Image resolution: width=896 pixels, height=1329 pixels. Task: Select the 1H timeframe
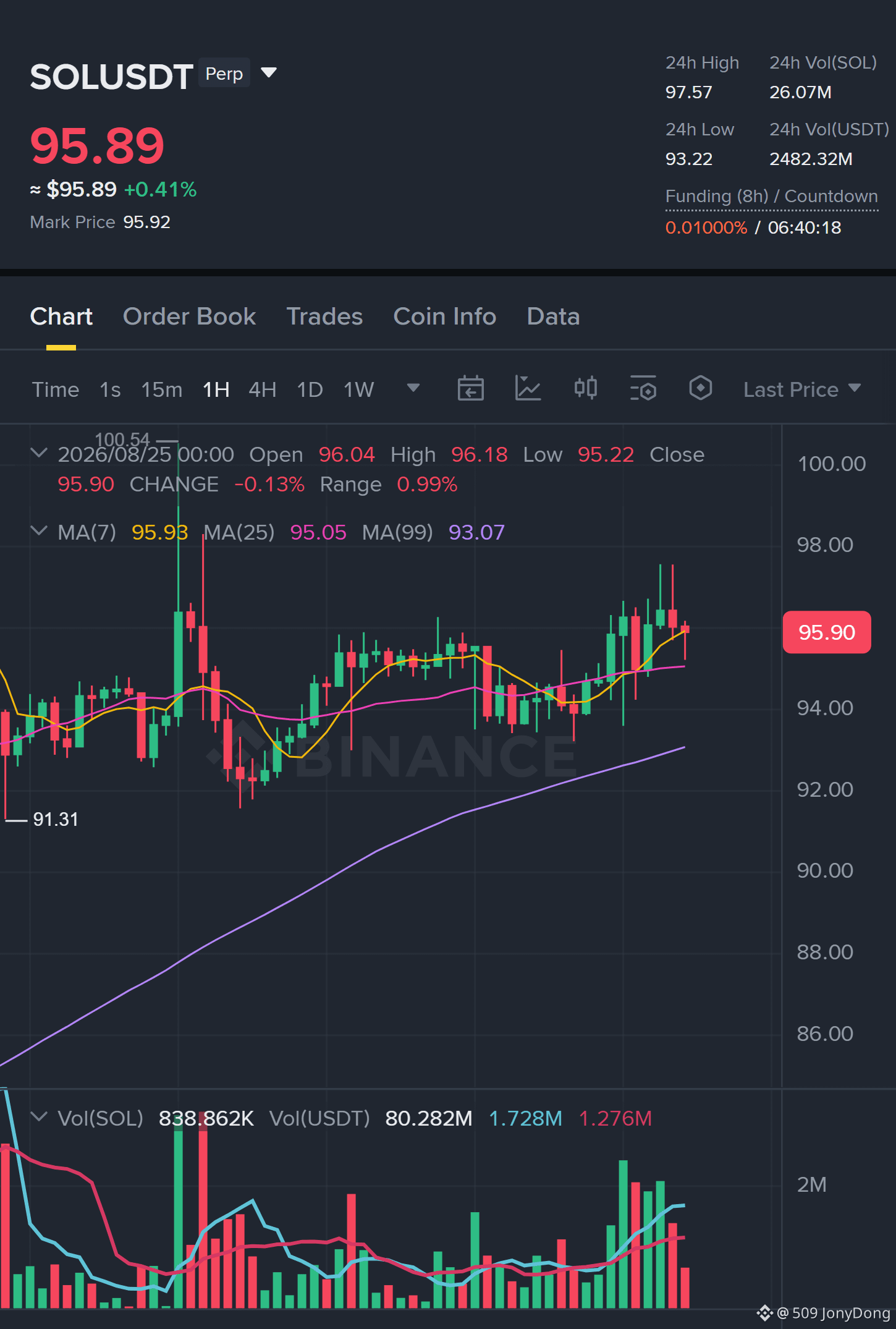click(x=216, y=389)
